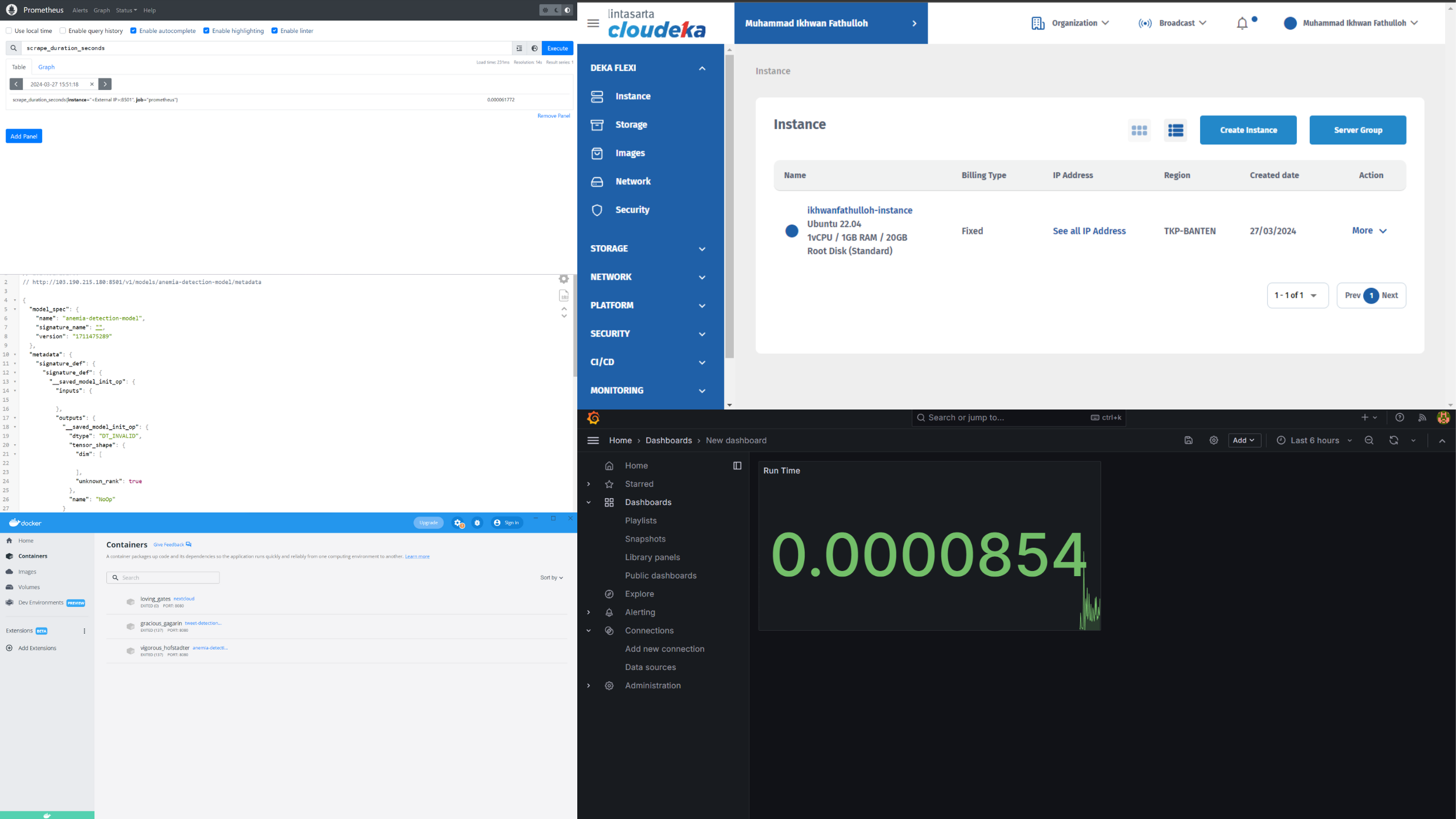The image size is (1456, 819).
Task: Open the 1 - 1 of 1 page size dropdown
Action: tap(1298, 295)
